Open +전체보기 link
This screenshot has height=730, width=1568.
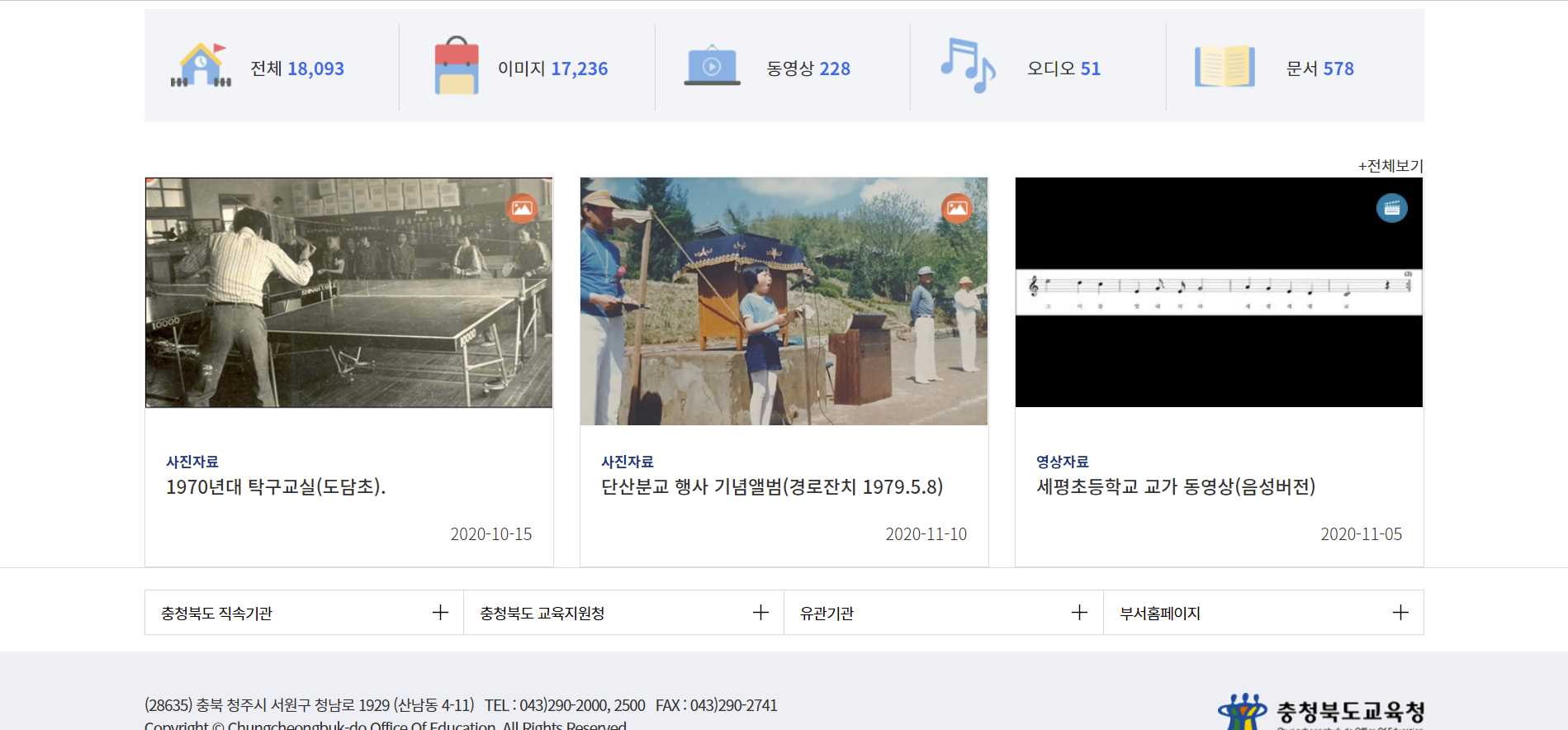click(1390, 166)
